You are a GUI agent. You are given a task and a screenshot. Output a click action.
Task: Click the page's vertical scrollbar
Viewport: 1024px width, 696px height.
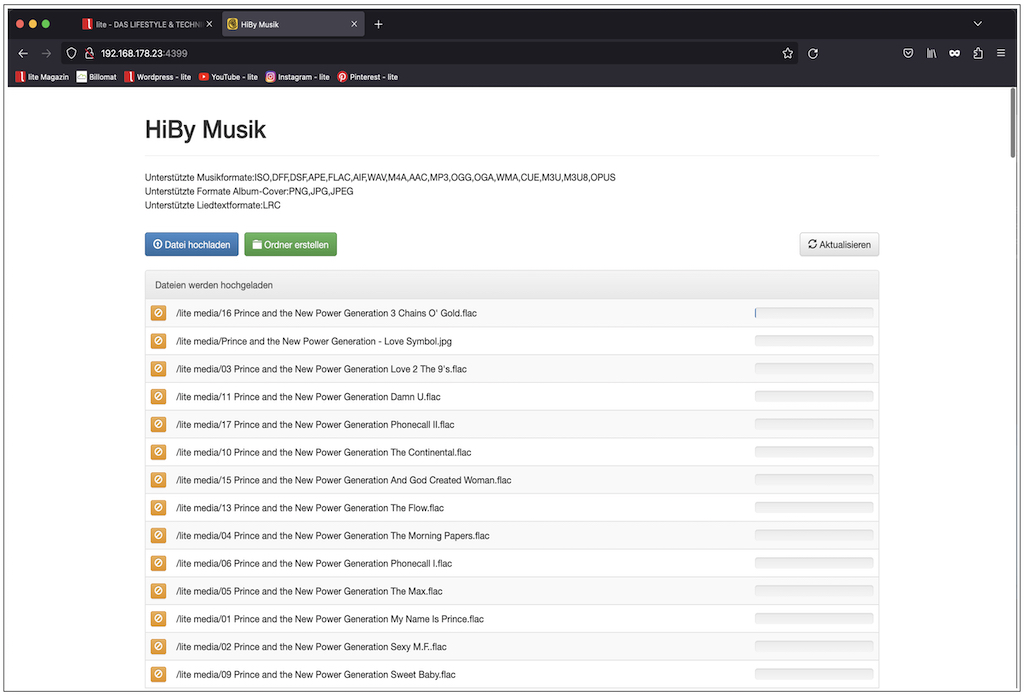[1013, 123]
